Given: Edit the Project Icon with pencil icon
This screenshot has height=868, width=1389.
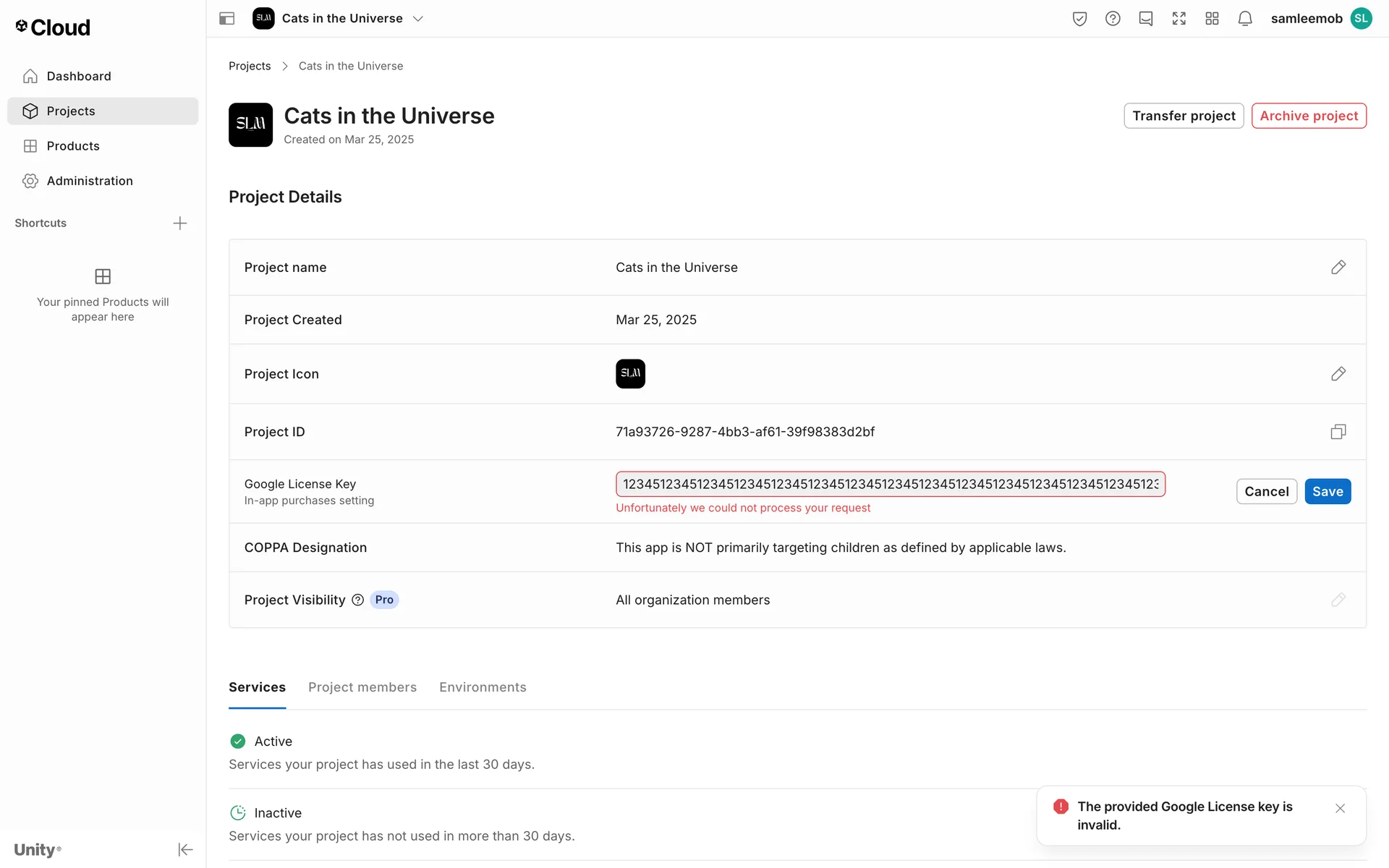Looking at the screenshot, I should (x=1338, y=374).
